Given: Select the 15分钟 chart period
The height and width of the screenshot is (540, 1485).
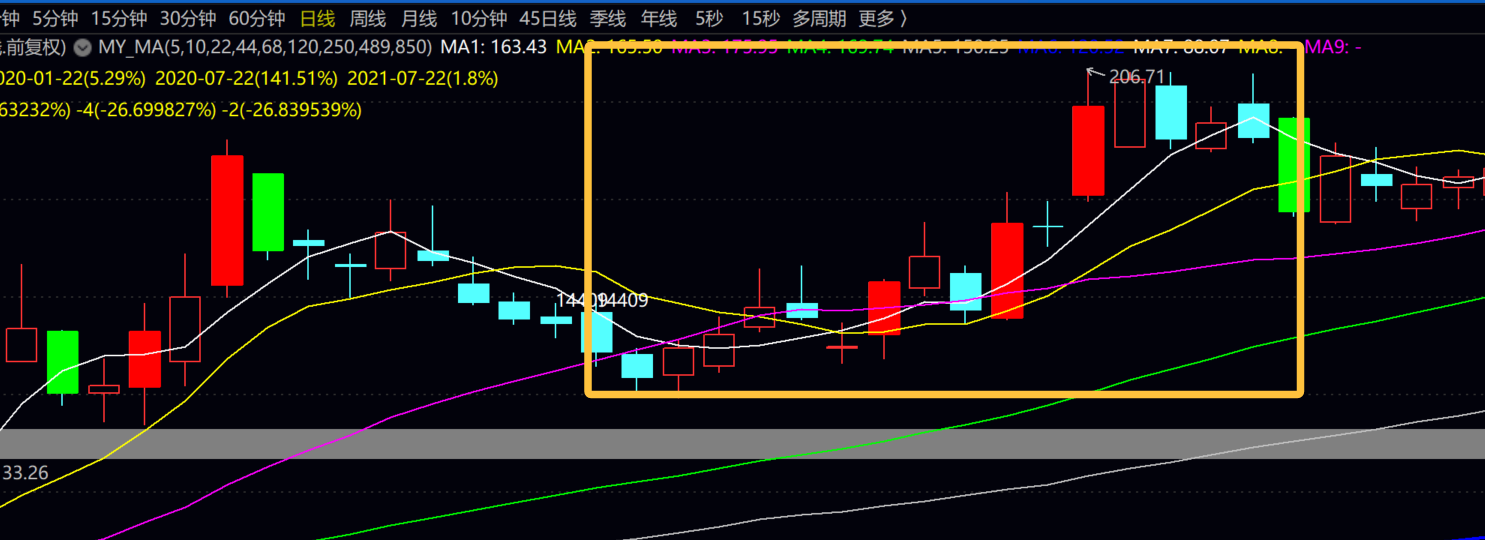Looking at the screenshot, I should 118,18.
